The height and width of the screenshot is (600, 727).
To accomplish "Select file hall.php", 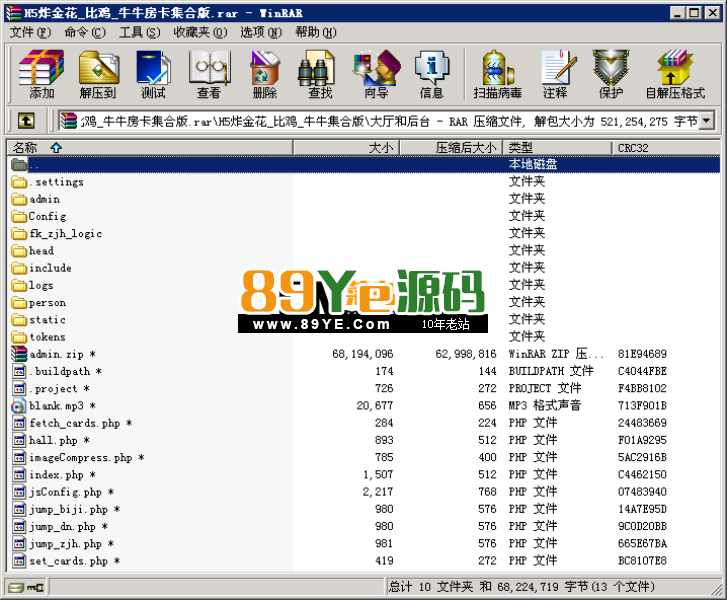I will point(364,440).
